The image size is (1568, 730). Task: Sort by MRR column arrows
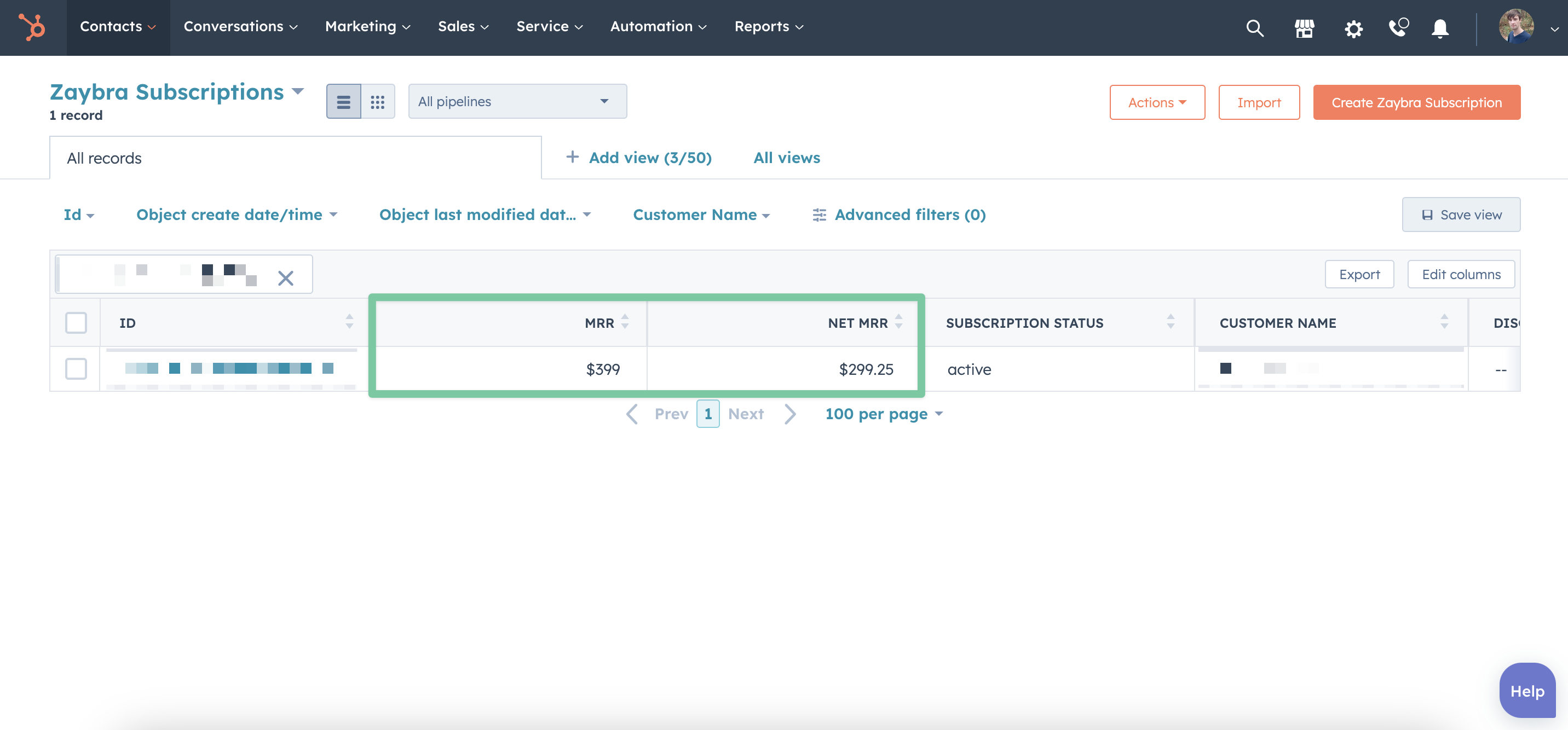point(625,321)
